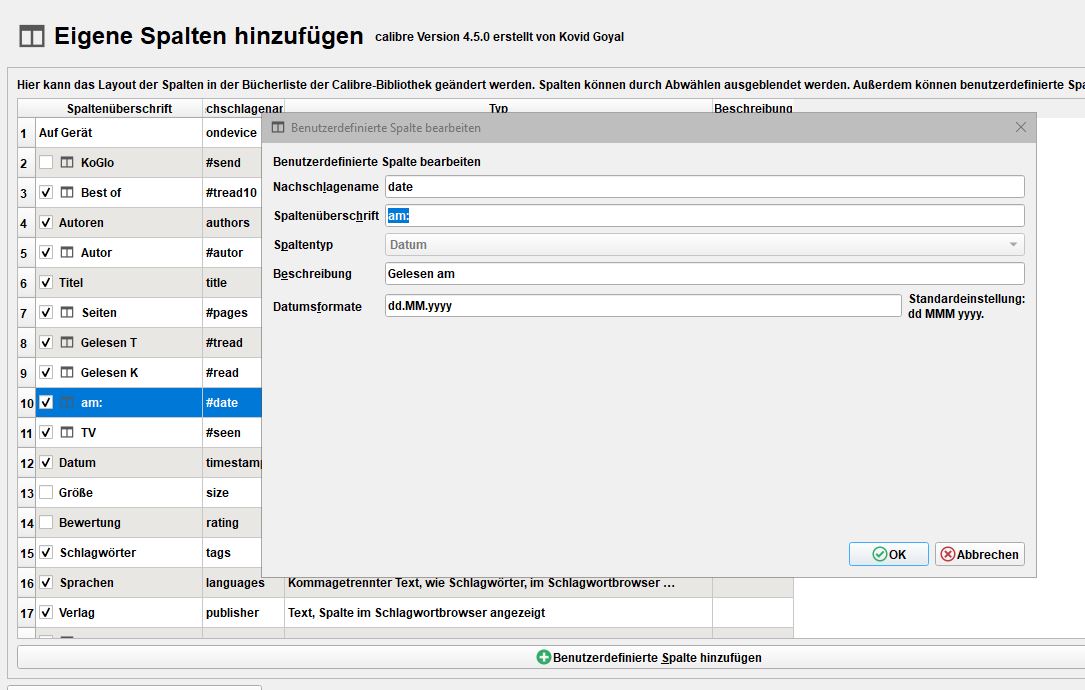The height and width of the screenshot is (690, 1085).
Task: Select the #send lookup name cell
Action: pos(232,163)
